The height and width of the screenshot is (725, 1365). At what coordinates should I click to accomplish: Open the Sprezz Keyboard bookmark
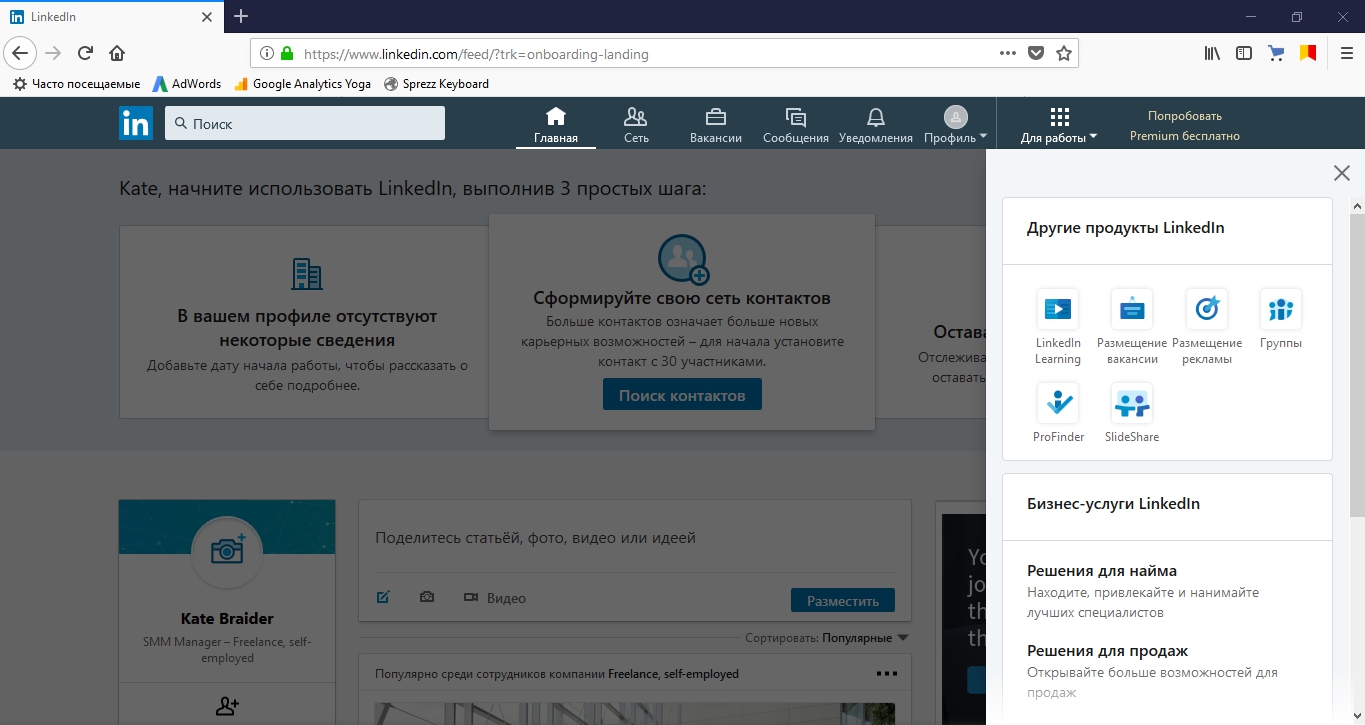[x=437, y=84]
